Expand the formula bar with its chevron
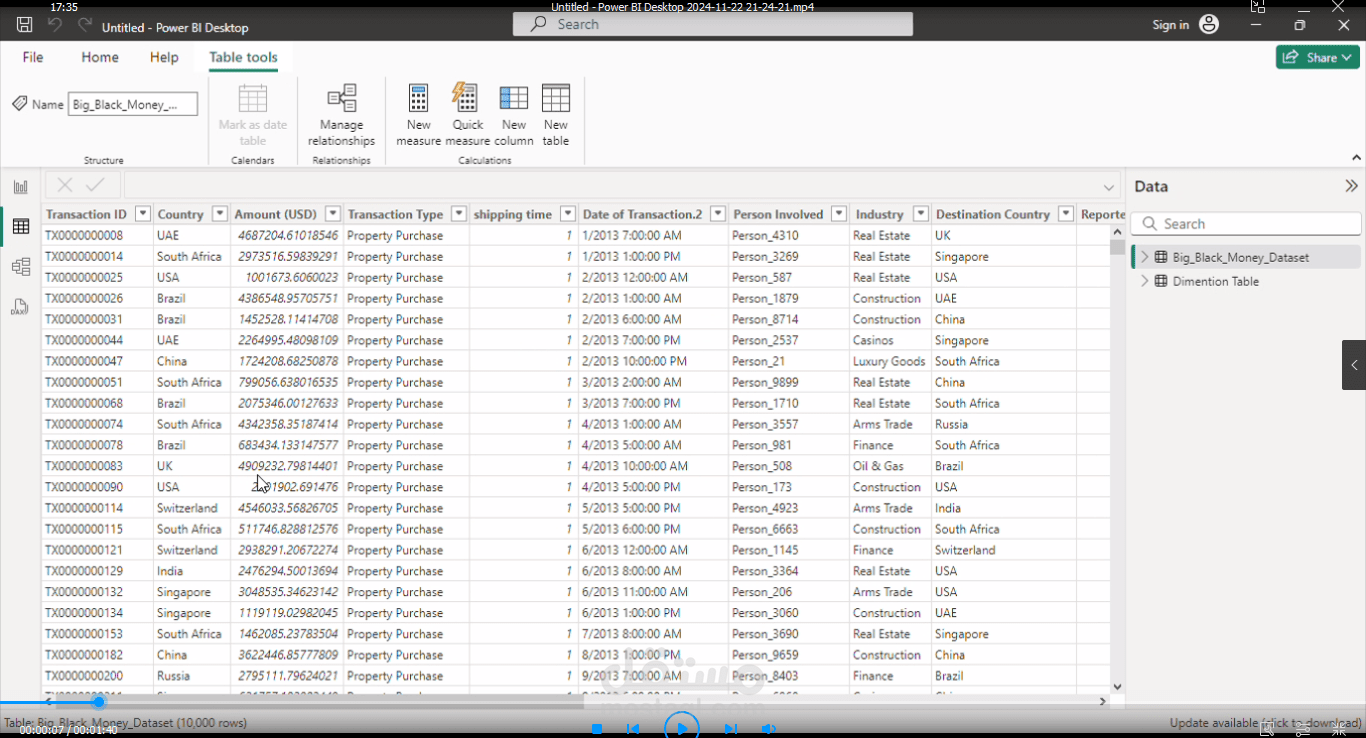This screenshot has width=1366, height=738. click(x=1109, y=187)
